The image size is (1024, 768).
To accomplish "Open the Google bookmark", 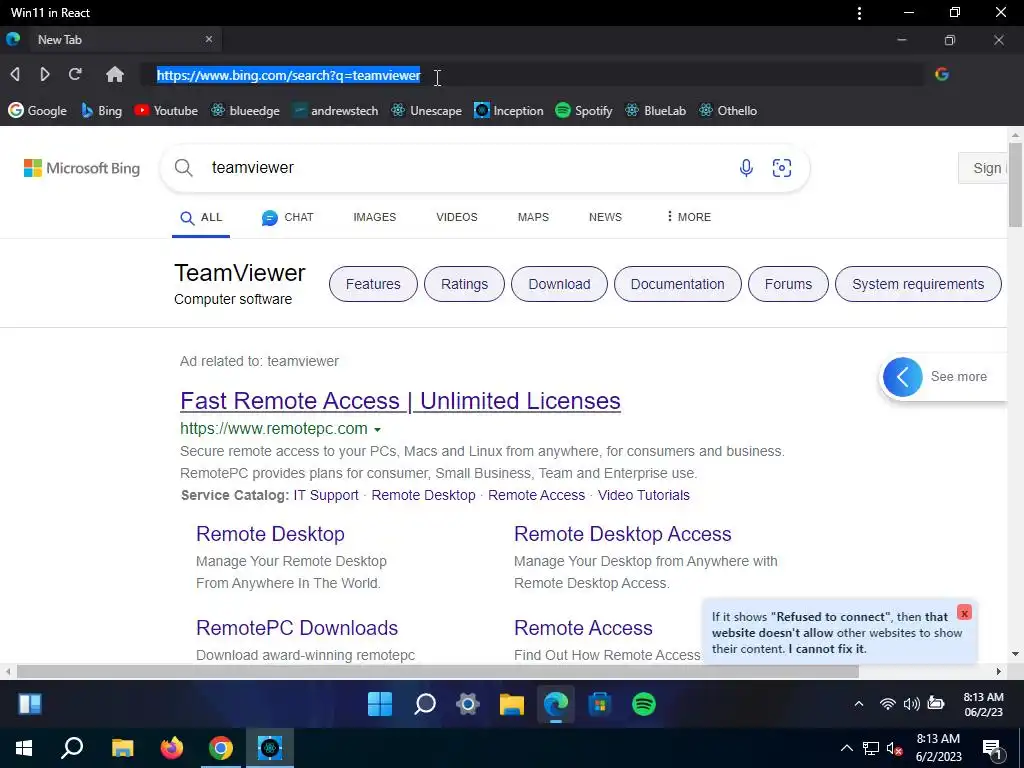I will point(38,110).
